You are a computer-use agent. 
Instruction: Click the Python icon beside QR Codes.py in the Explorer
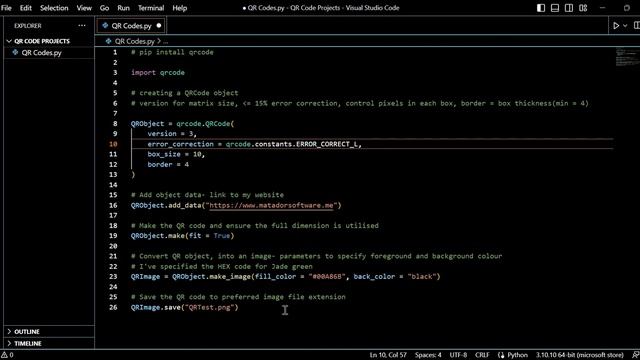pos(16,53)
